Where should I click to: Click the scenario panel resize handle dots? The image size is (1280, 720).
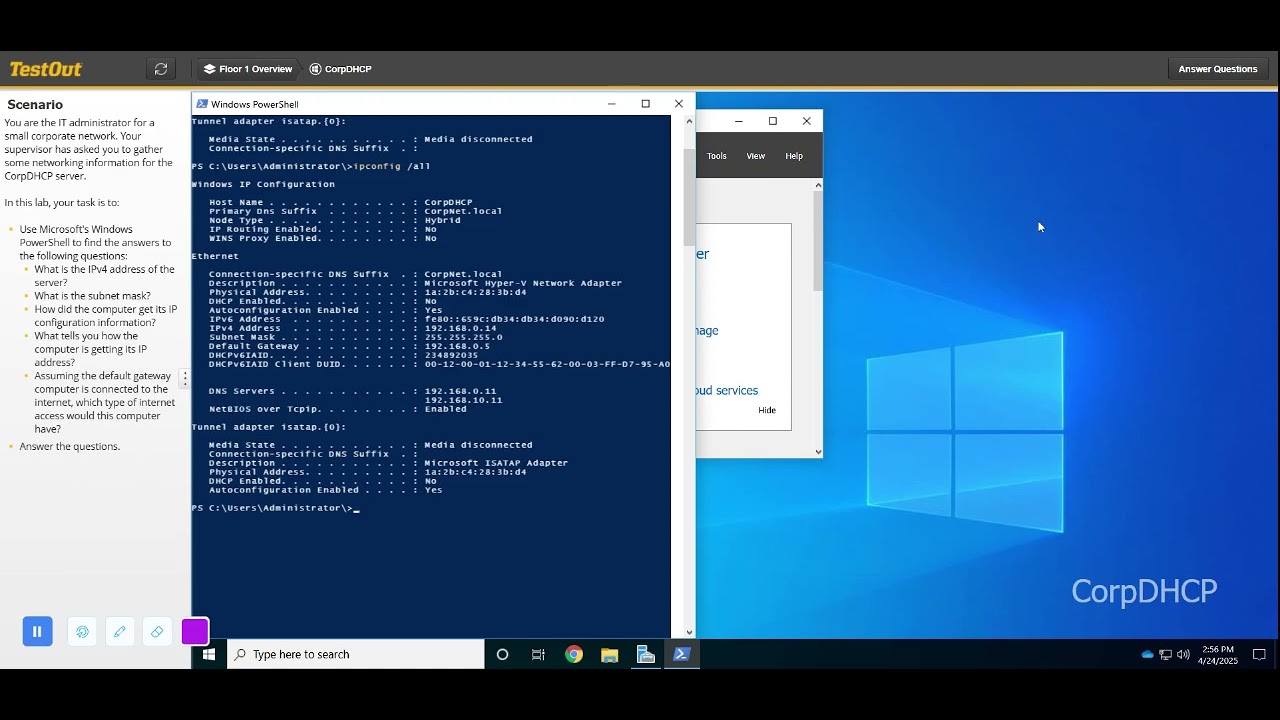(184, 379)
